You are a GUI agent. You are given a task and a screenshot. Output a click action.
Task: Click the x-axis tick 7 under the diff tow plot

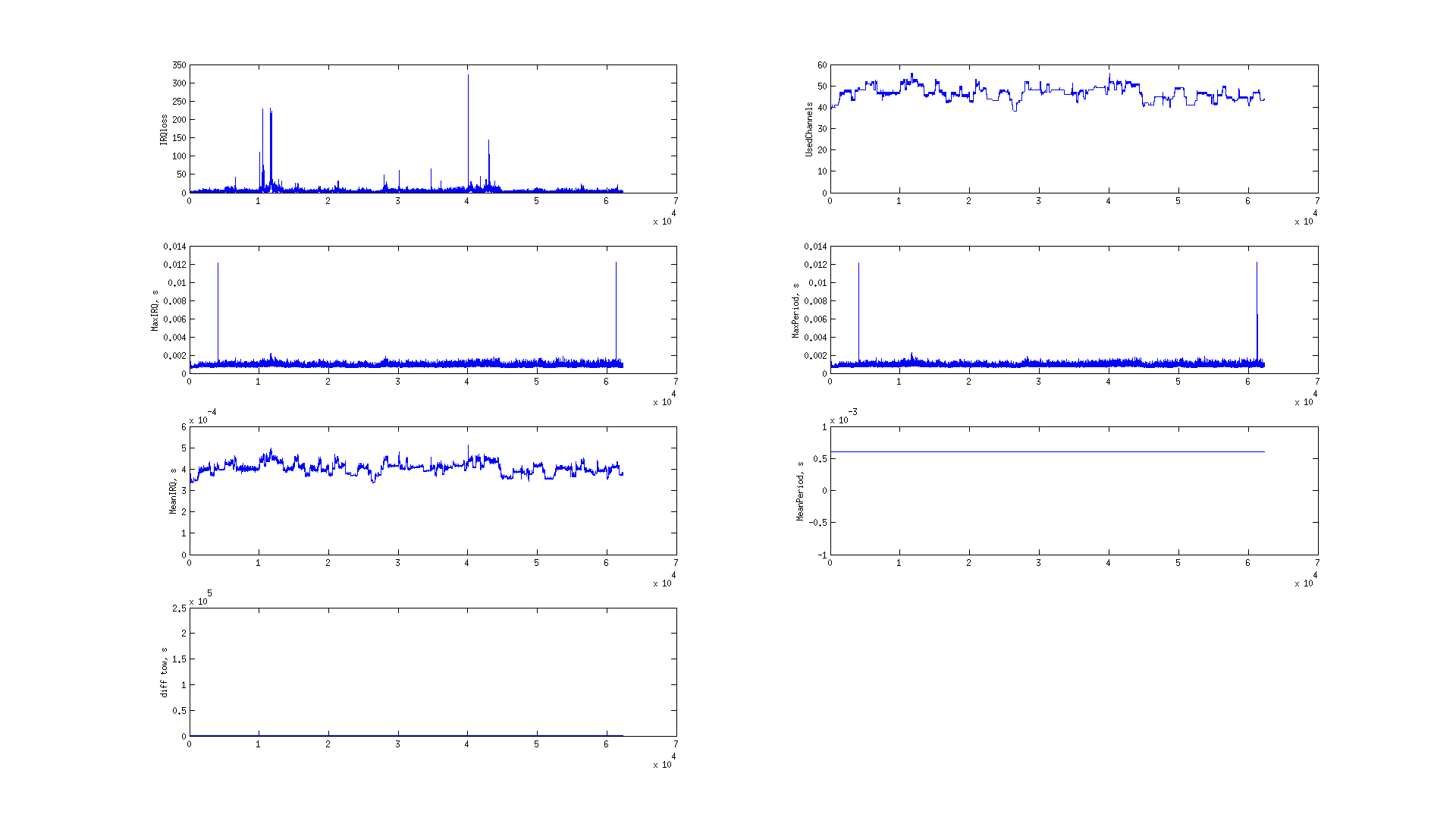tap(676, 744)
